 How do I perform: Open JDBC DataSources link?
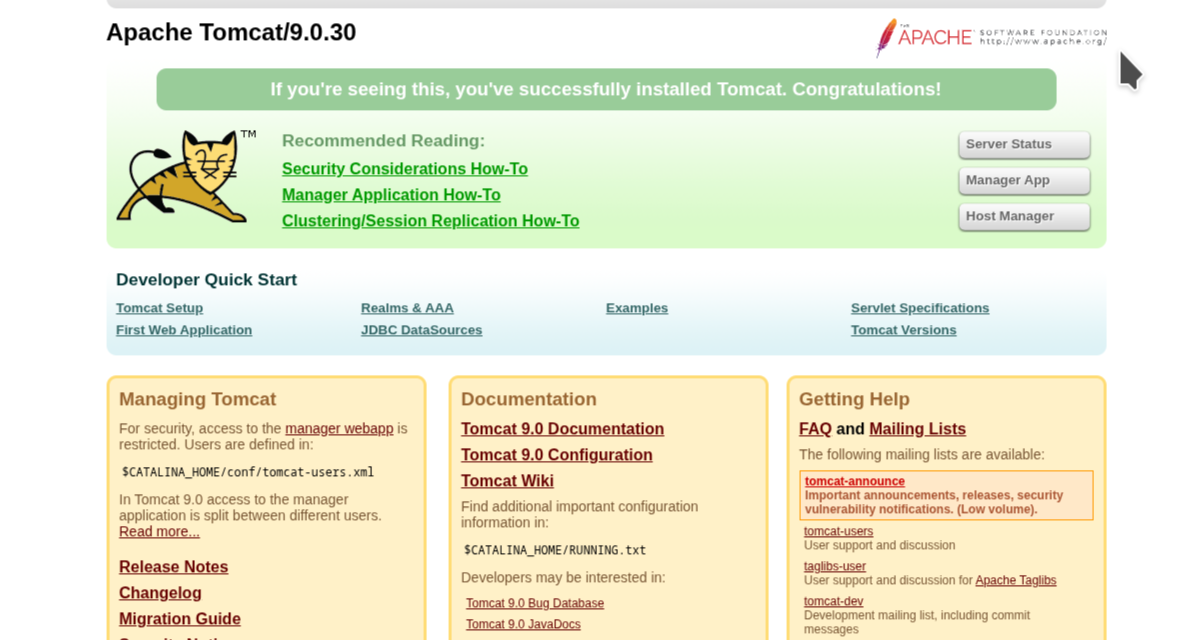click(x=421, y=330)
